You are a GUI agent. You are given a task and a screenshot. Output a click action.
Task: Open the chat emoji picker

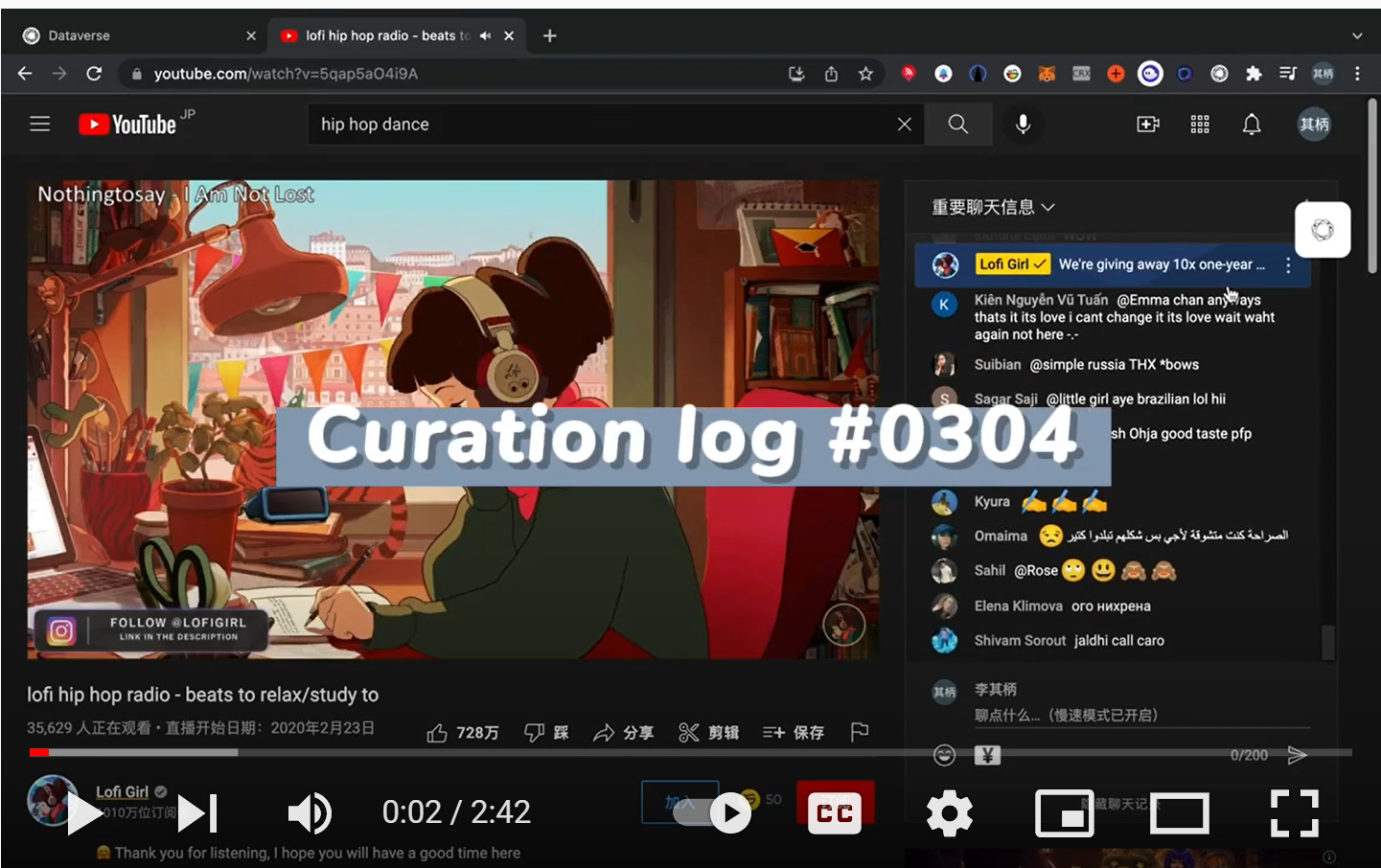[944, 755]
